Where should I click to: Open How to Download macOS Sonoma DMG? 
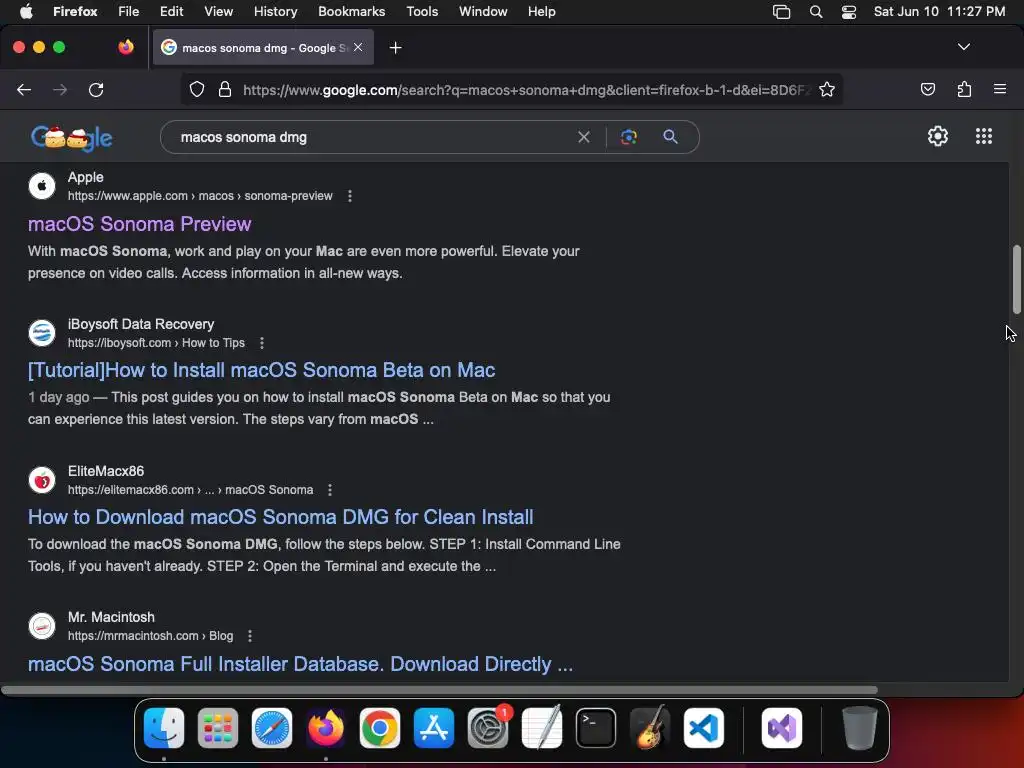coord(280,517)
